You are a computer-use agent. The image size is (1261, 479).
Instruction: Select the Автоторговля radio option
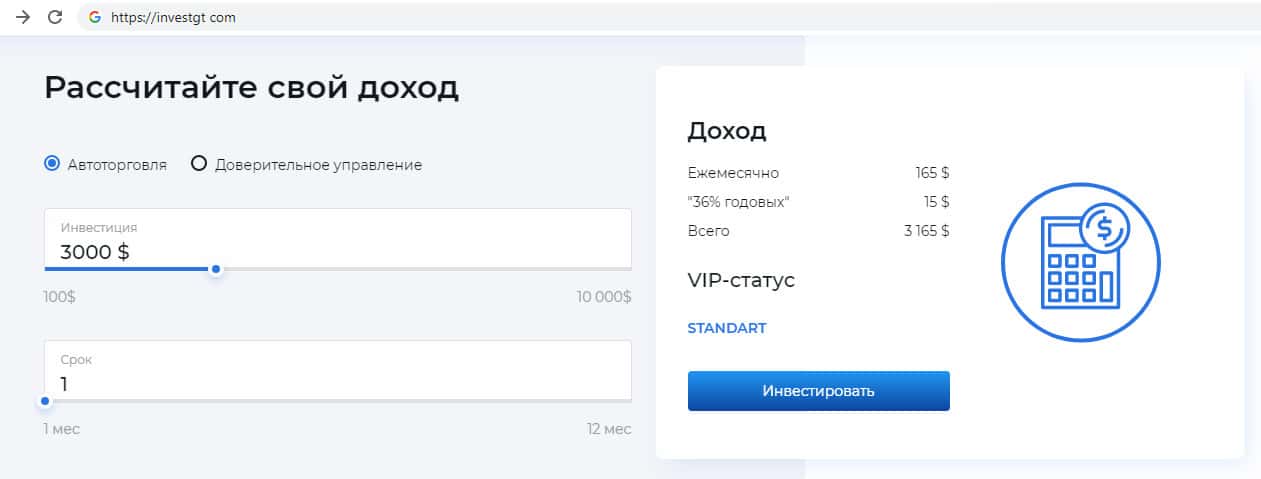[53, 164]
